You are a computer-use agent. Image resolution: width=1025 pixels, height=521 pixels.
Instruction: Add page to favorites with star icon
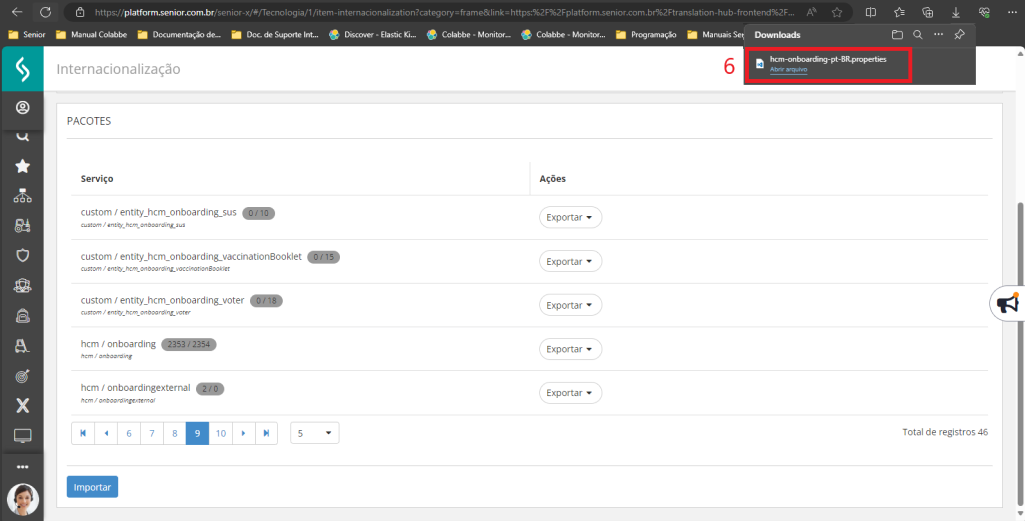[837, 12]
